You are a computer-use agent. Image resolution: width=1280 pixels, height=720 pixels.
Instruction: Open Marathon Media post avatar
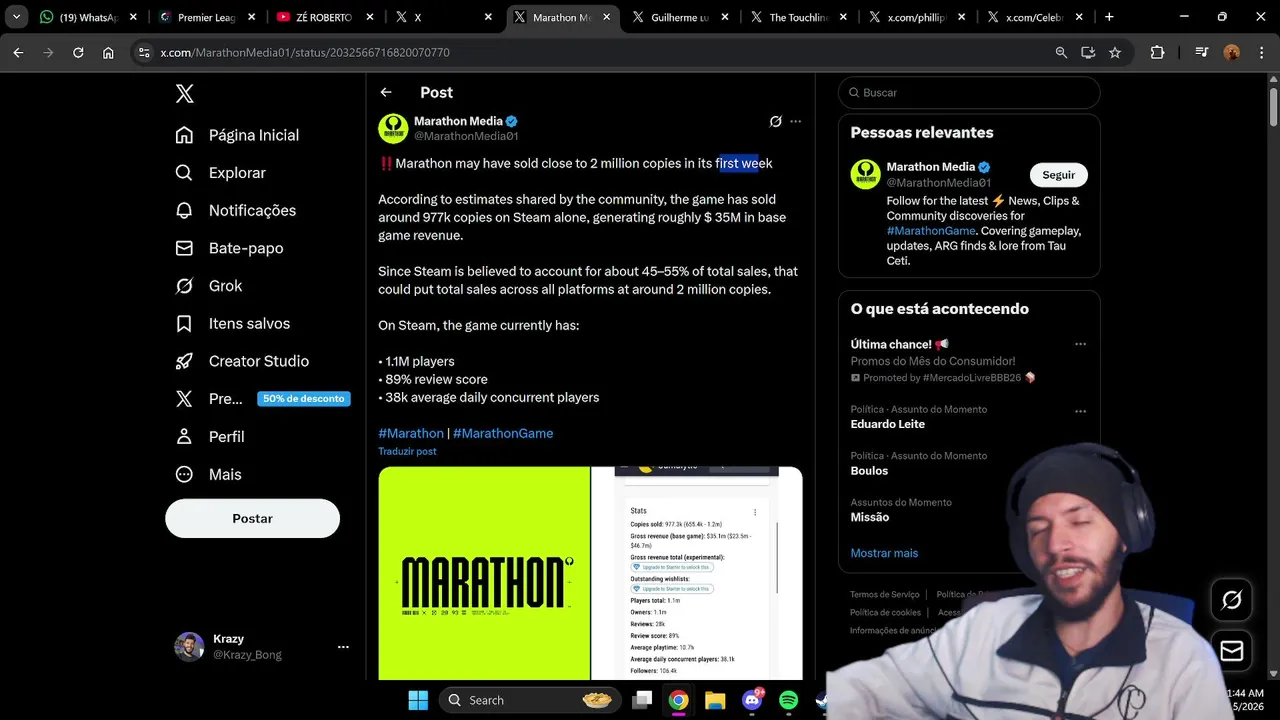393,128
